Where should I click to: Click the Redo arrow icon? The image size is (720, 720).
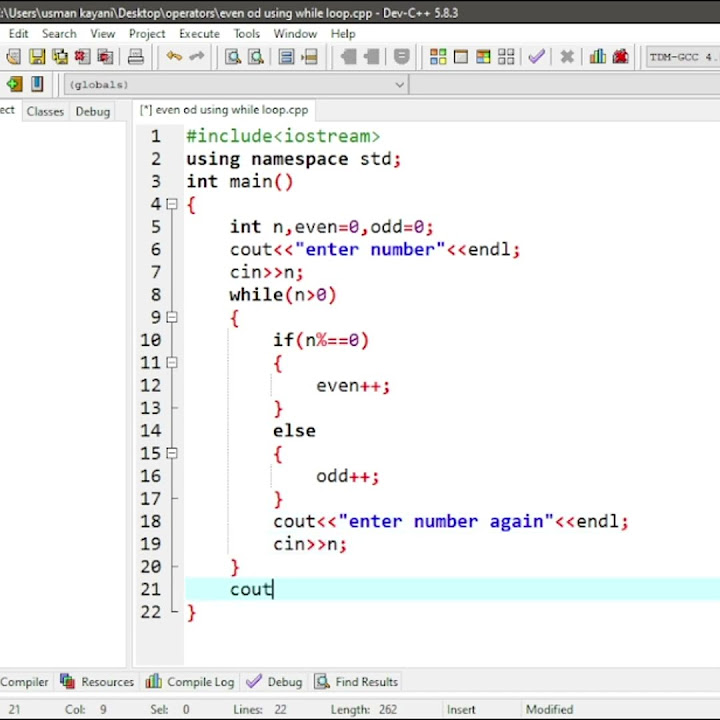(197, 56)
